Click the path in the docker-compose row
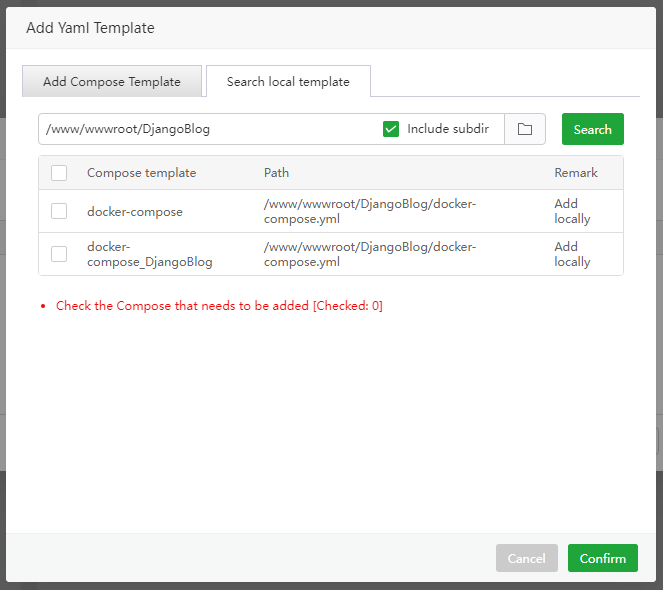This screenshot has height=590, width=663. click(370, 211)
